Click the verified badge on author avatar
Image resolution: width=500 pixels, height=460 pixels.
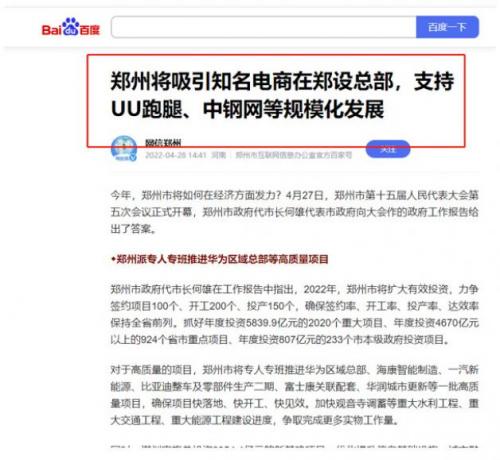click(x=133, y=158)
